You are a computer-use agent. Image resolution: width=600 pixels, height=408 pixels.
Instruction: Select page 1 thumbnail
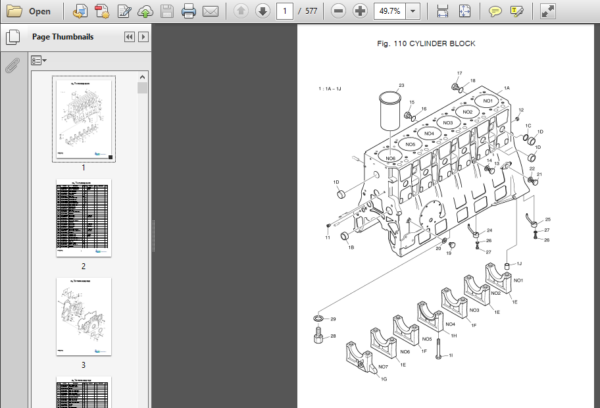pyautogui.click(x=84, y=119)
